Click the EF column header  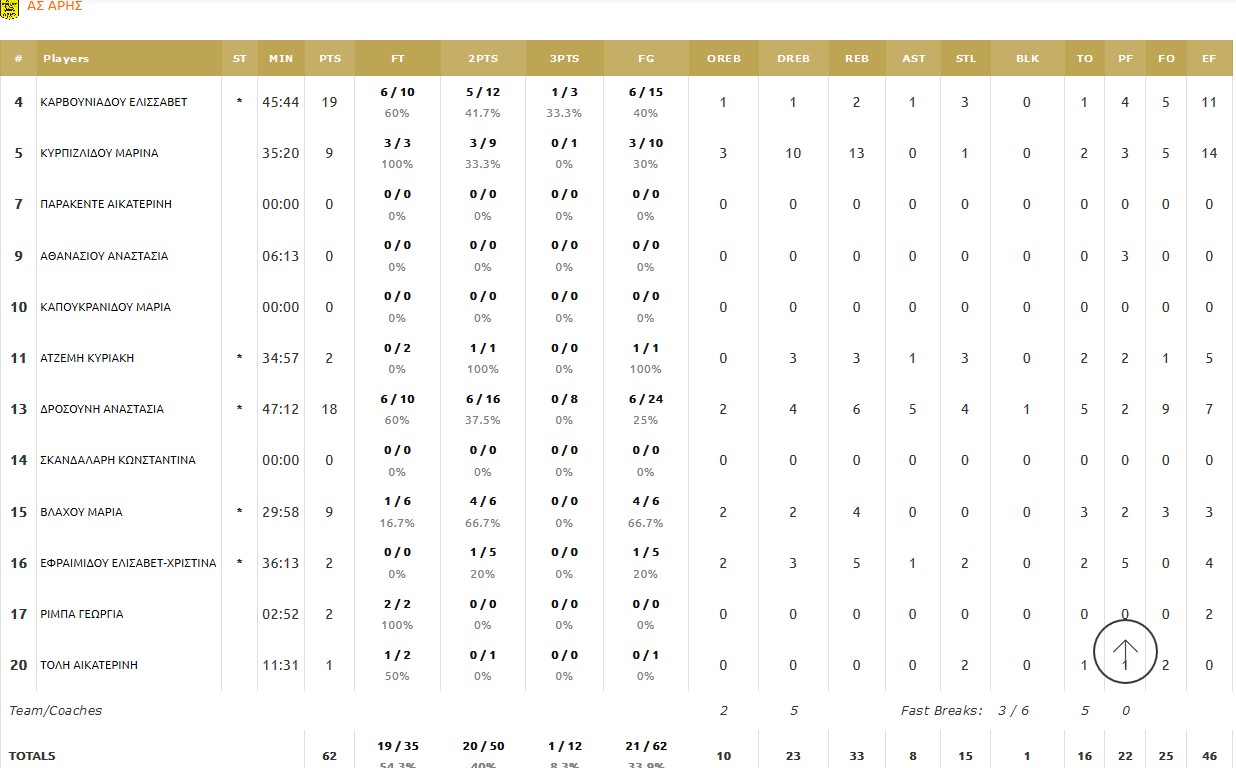[x=1209, y=59]
